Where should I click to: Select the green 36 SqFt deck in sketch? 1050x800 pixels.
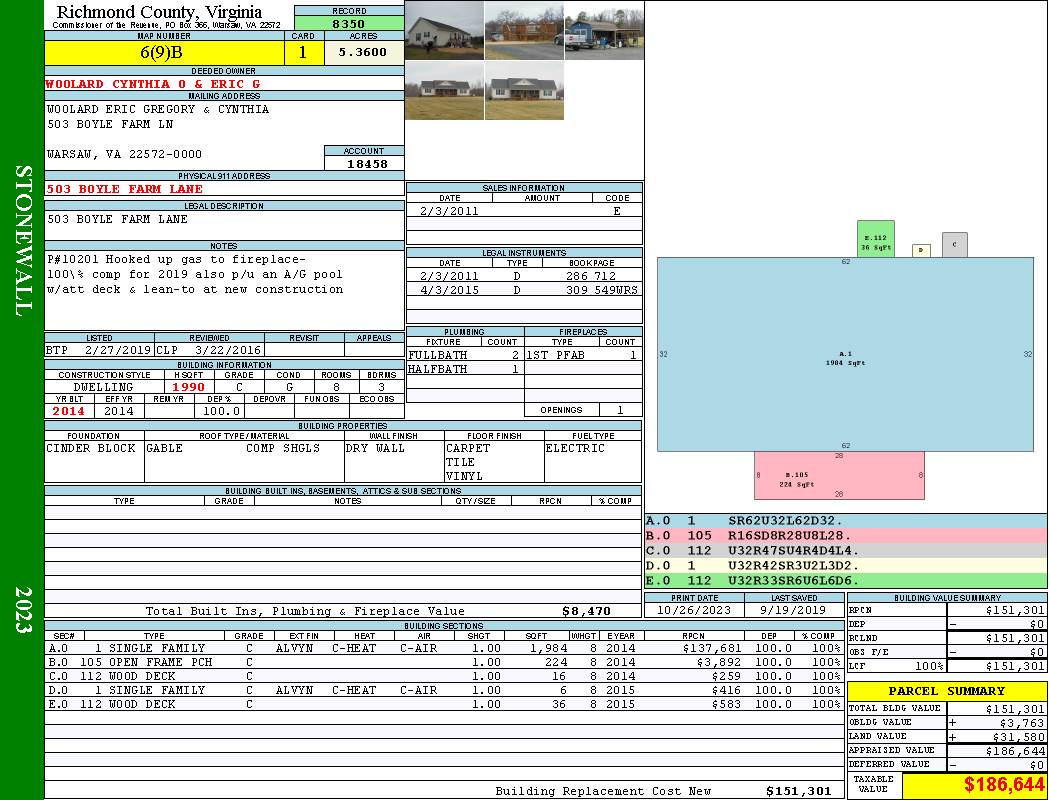875,239
